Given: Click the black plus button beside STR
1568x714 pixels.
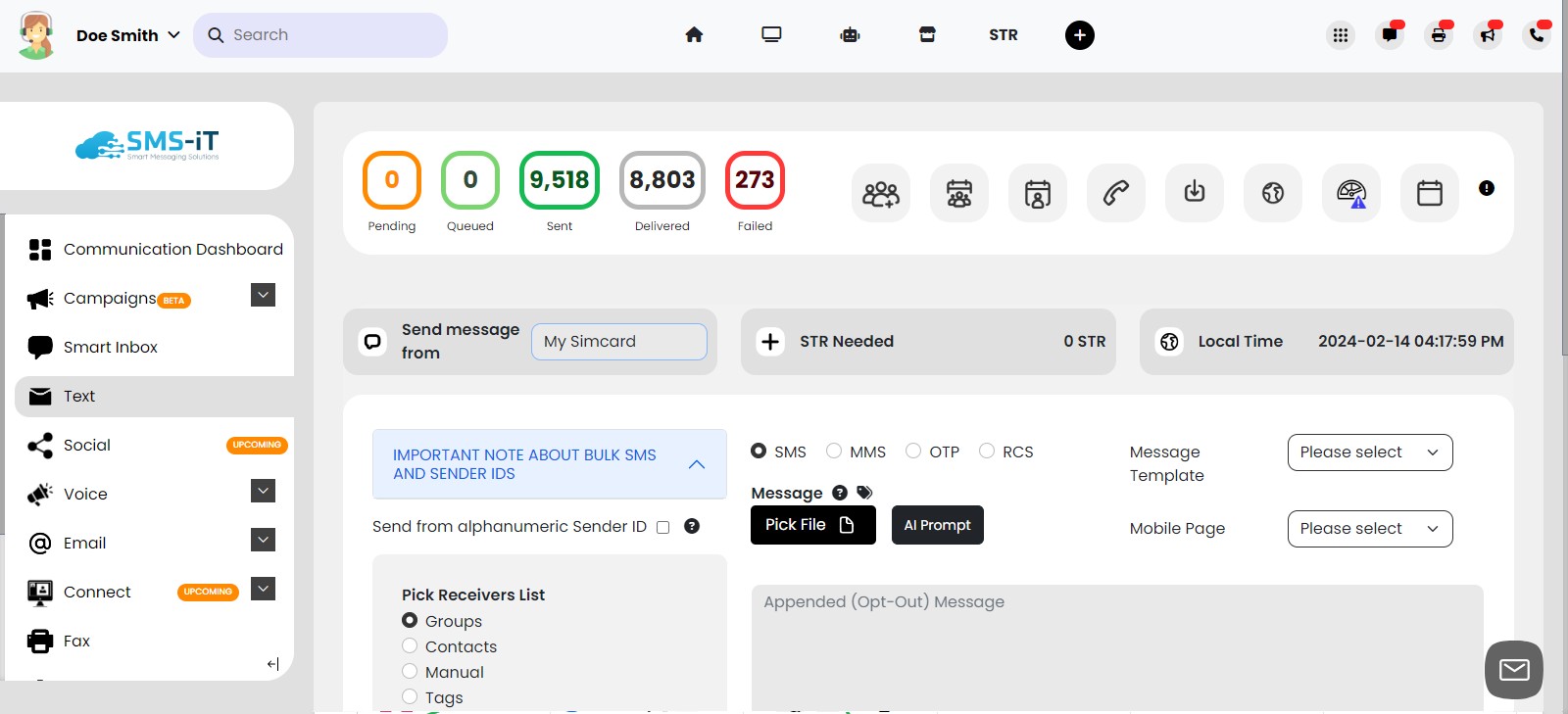Looking at the screenshot, I should pos(1079,35).
